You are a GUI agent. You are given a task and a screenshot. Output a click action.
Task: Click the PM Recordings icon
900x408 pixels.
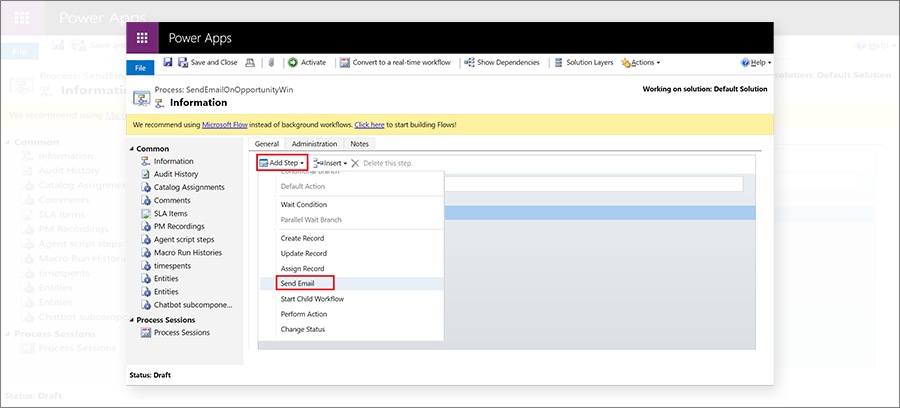coord(145,226)
